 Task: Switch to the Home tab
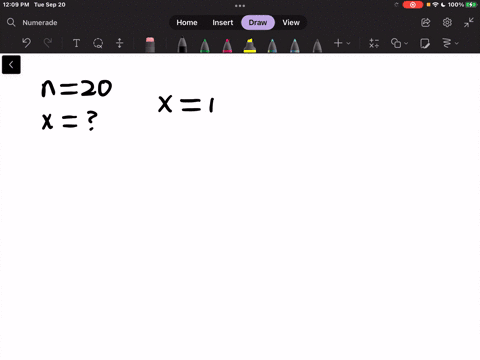click(x=187, y=22)
